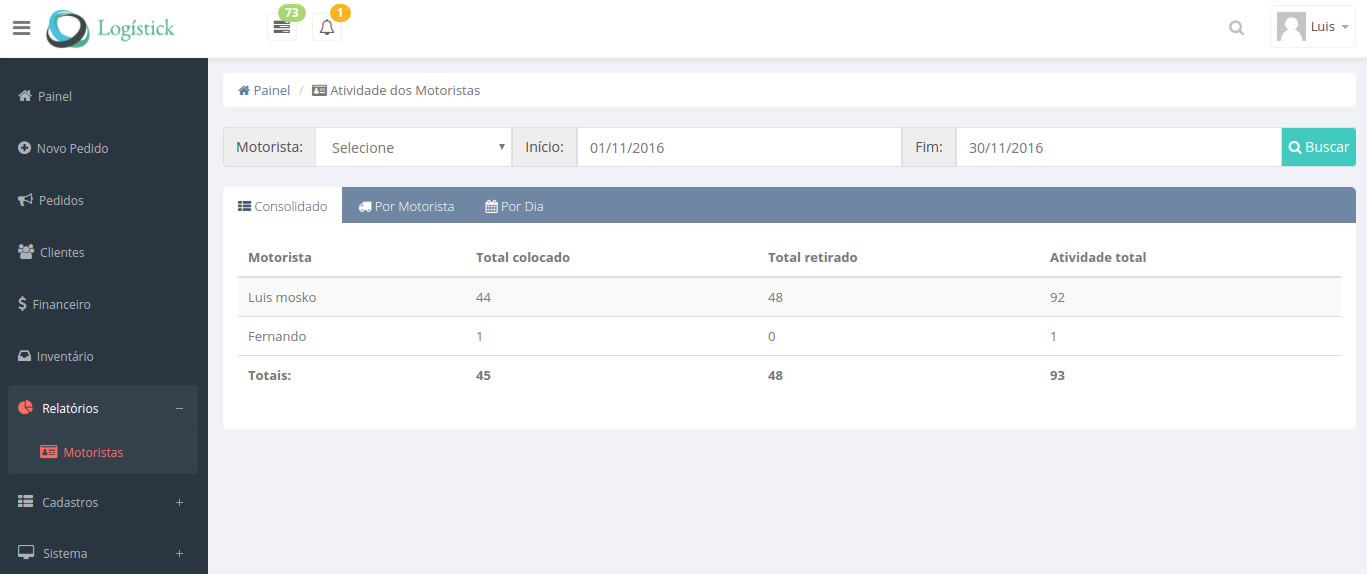Expand the Sistema menu section
The image size is (1367, 574).
[104, 553]
